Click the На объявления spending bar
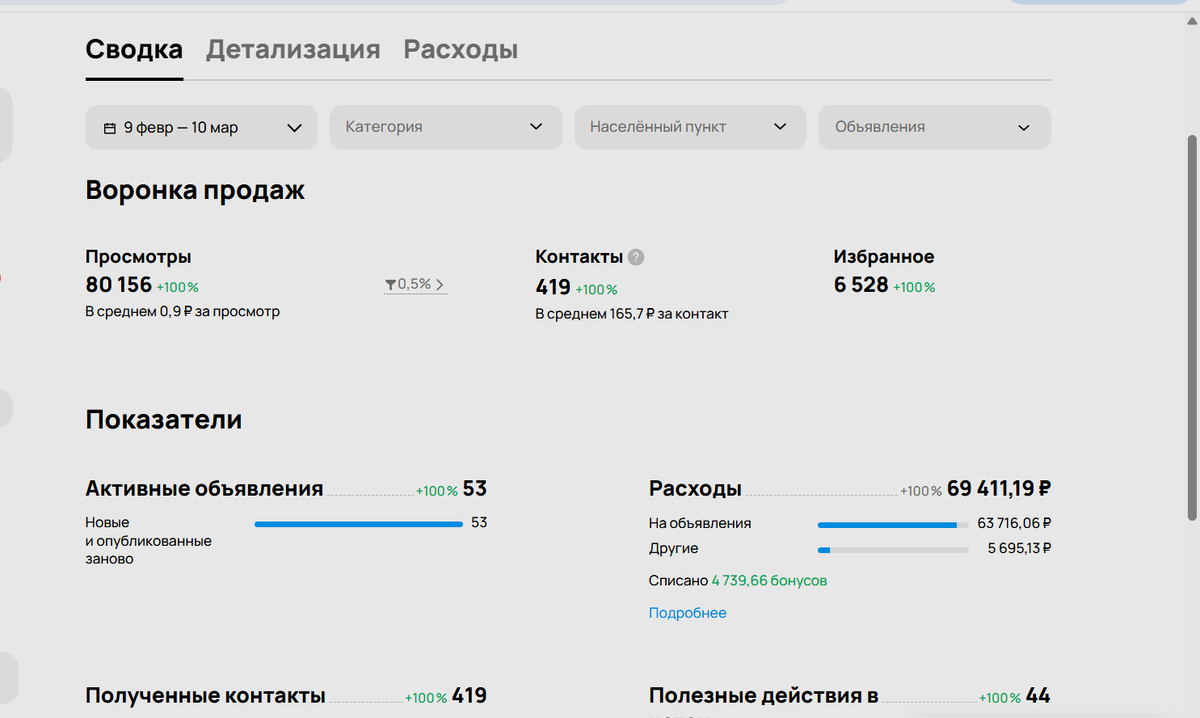Screen dimensions: 1200x718 (890, 522)
